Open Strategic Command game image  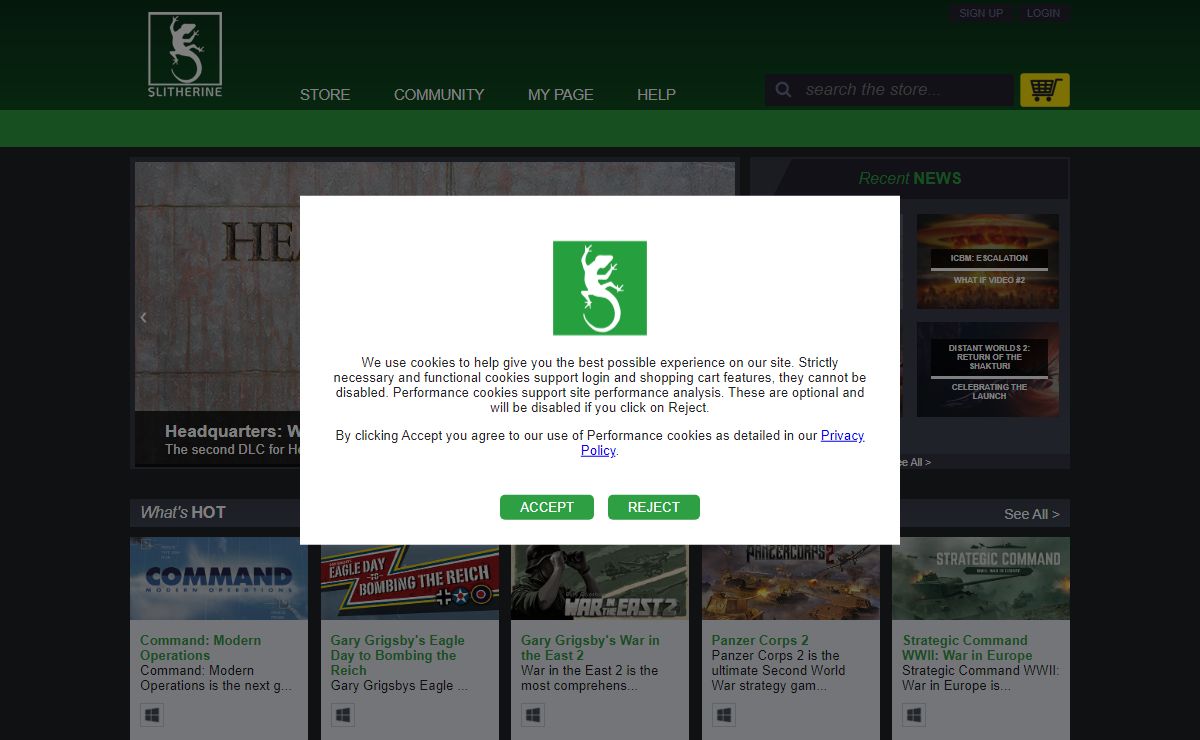click(x=981, y=579)
